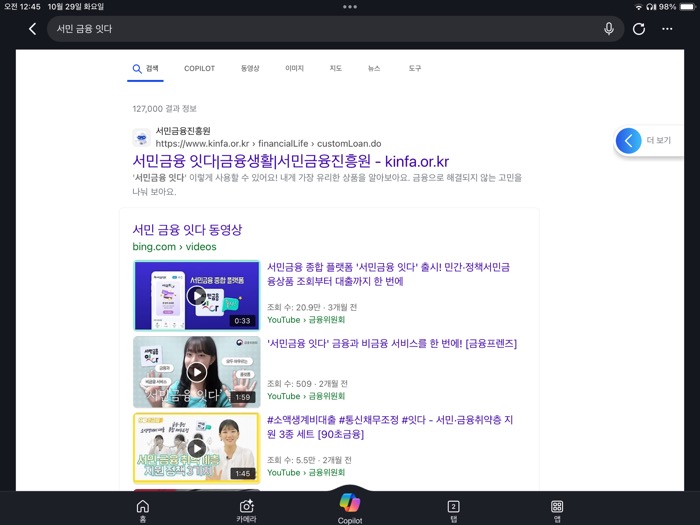Play the 1:59 금융프렌즈 video thumbnail
Screen dimensions: 700x525
pyautogui.click(x=196, y=372)
